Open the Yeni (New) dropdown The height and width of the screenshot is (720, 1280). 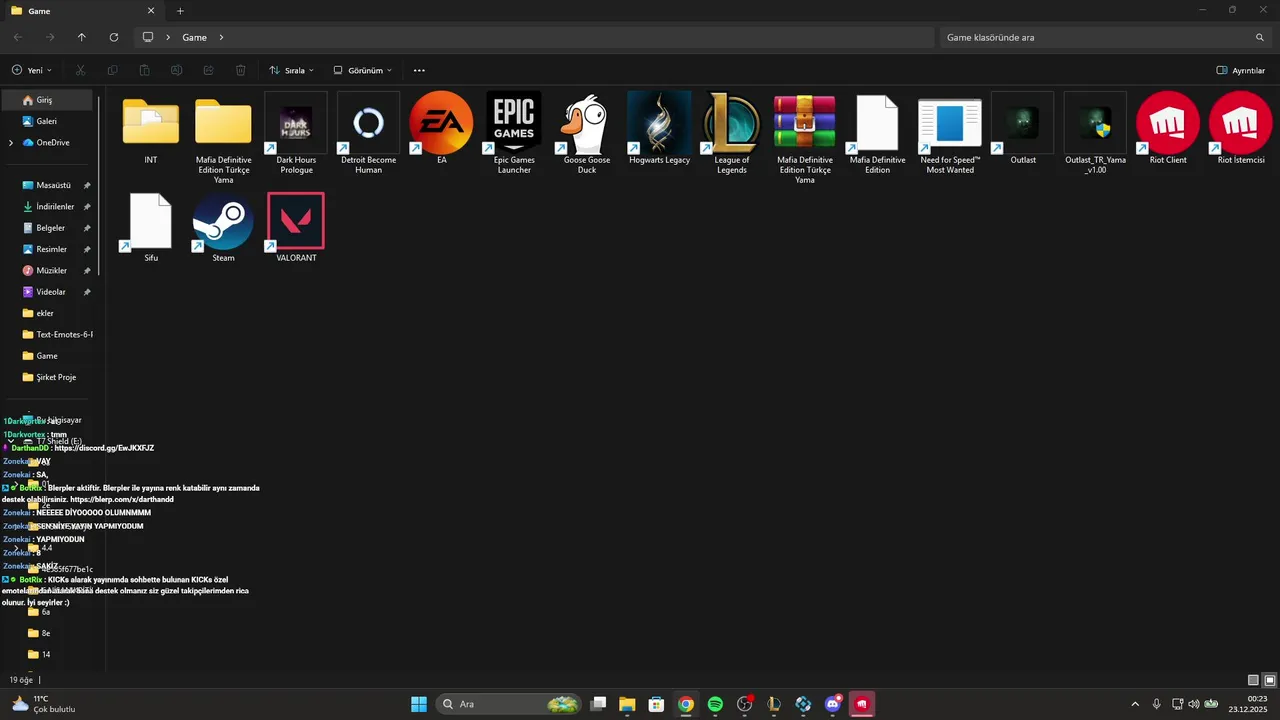(32, 70)
